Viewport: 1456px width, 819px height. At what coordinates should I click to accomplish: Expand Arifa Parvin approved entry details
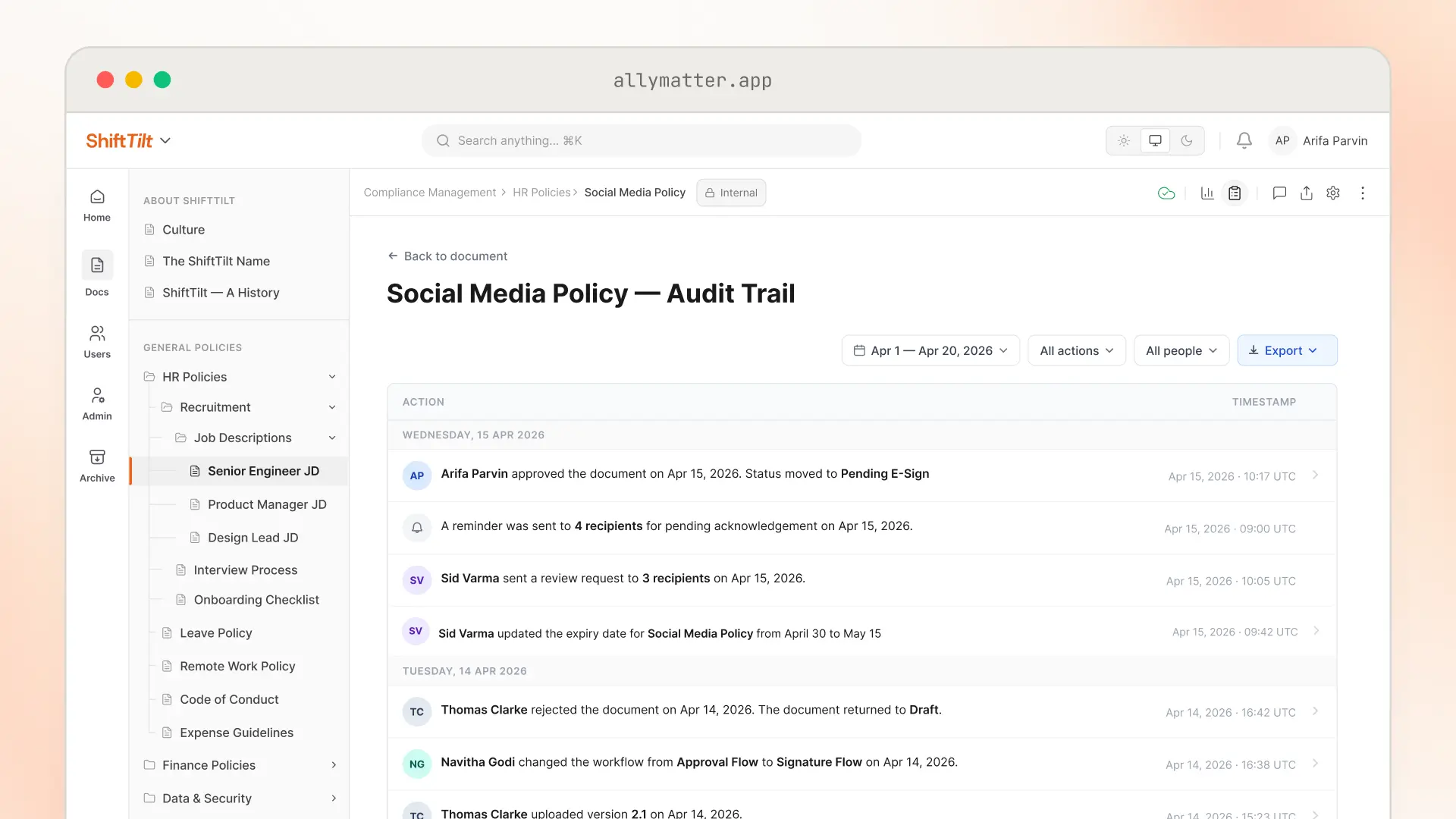pos(1316,475)
